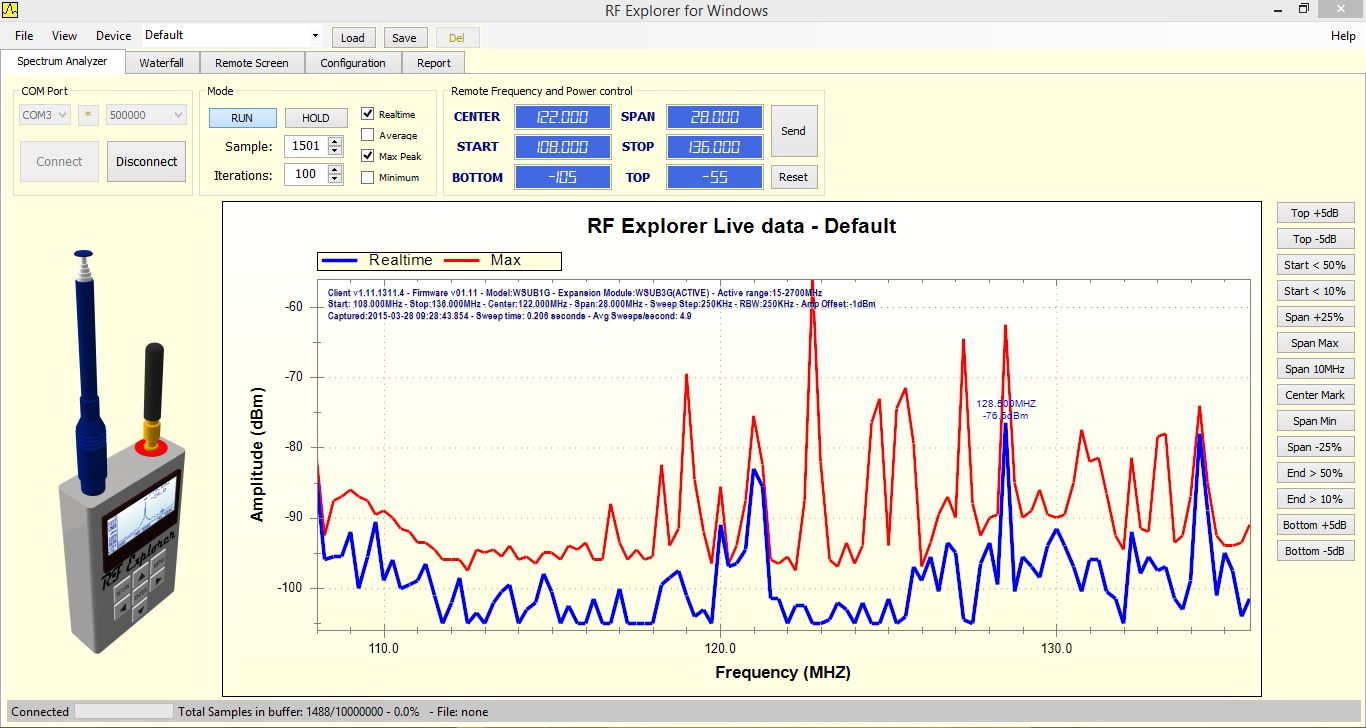The image size is (1366, 728).
Task: Click the Total Samples in buffer status text
Action: (299, 712)
